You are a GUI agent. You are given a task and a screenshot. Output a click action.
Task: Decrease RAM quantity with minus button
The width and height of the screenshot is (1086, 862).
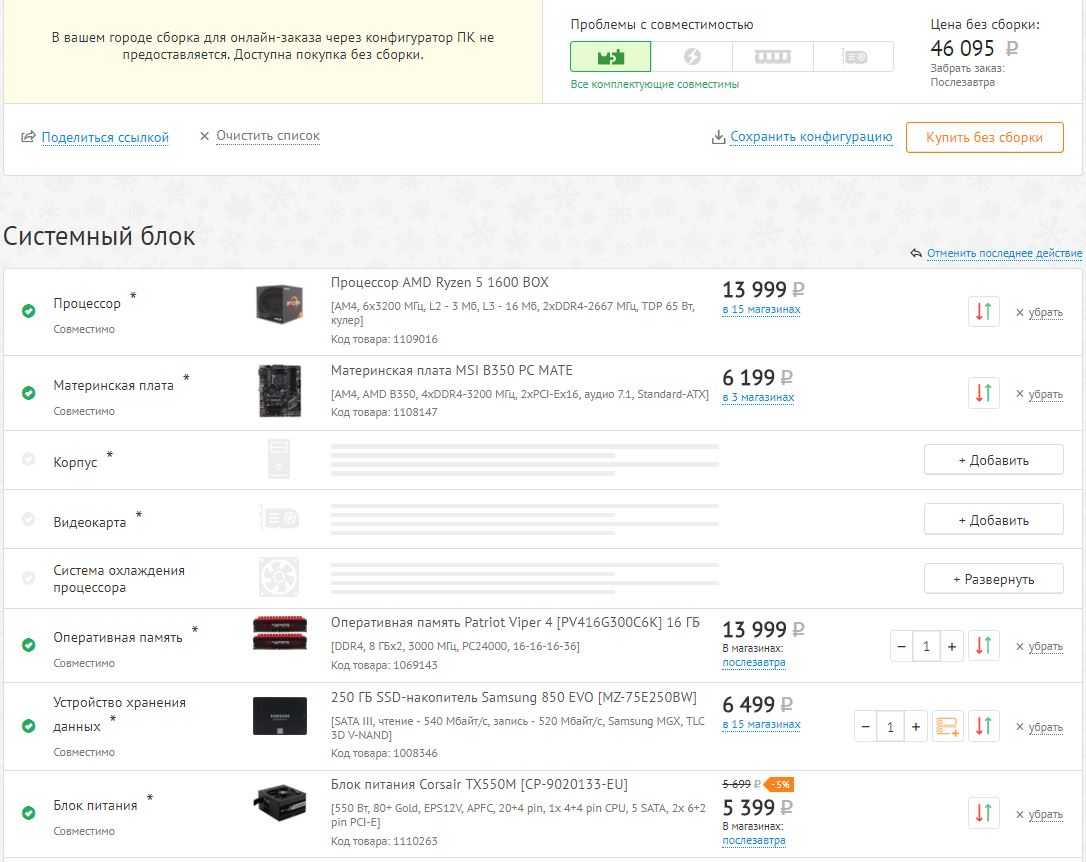click(901, 647)
